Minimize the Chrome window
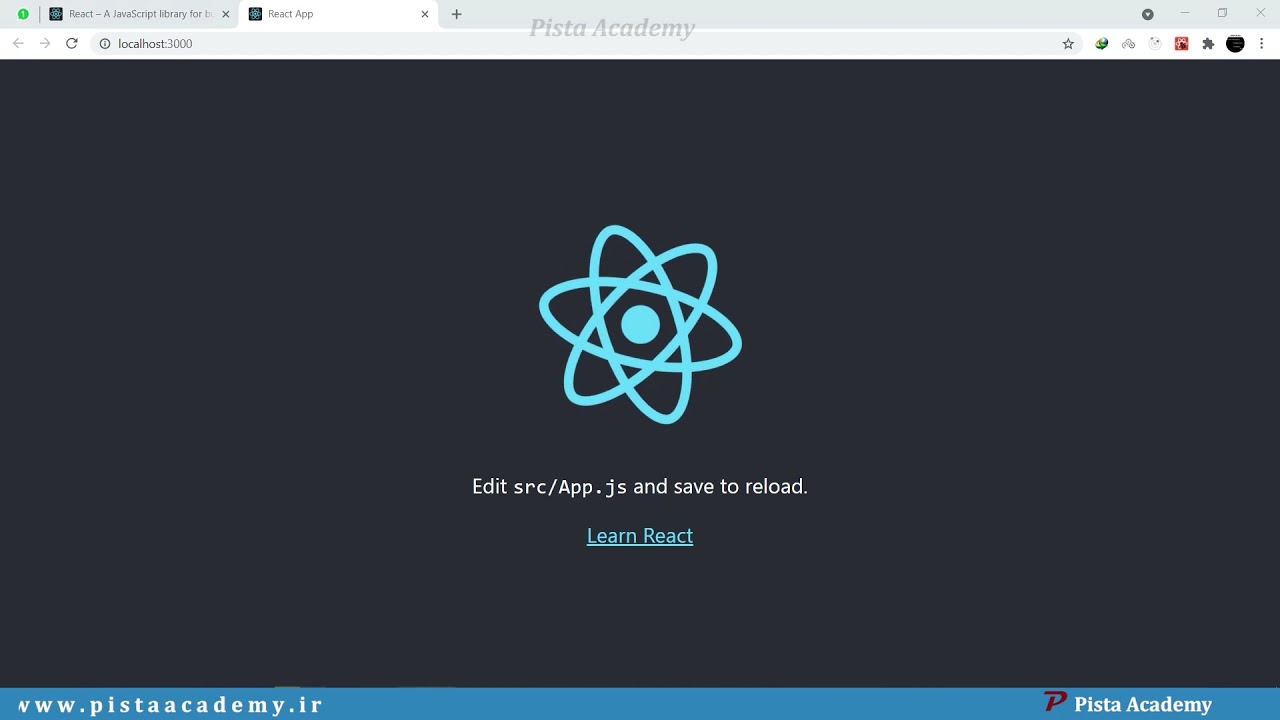1280x720 pixels. [1185, 13]
